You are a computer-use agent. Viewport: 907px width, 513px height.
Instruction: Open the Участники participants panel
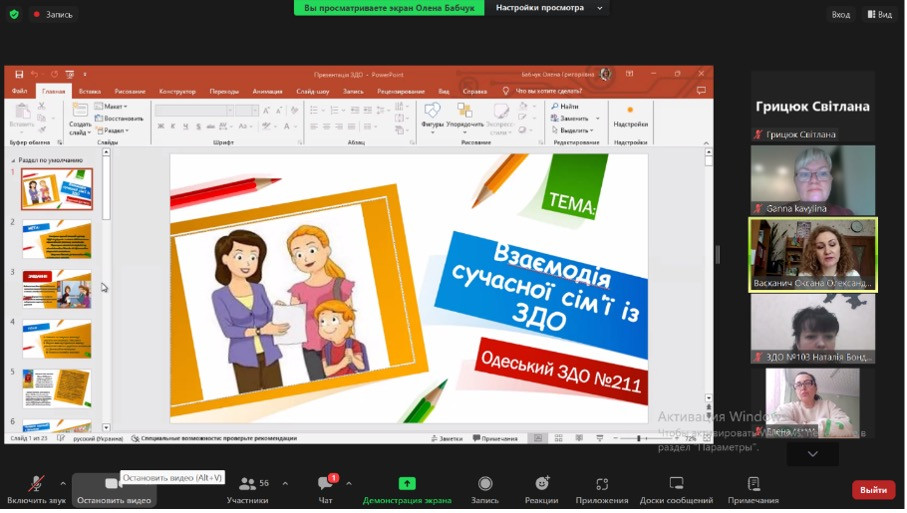[247, 487]
